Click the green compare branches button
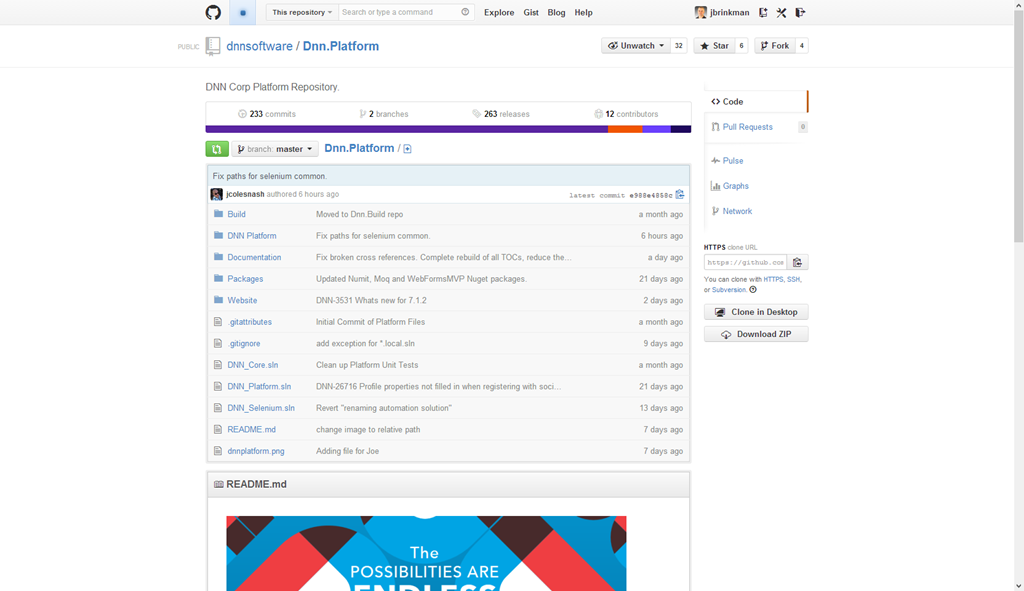1024x591 pixels. coord(217,149)
